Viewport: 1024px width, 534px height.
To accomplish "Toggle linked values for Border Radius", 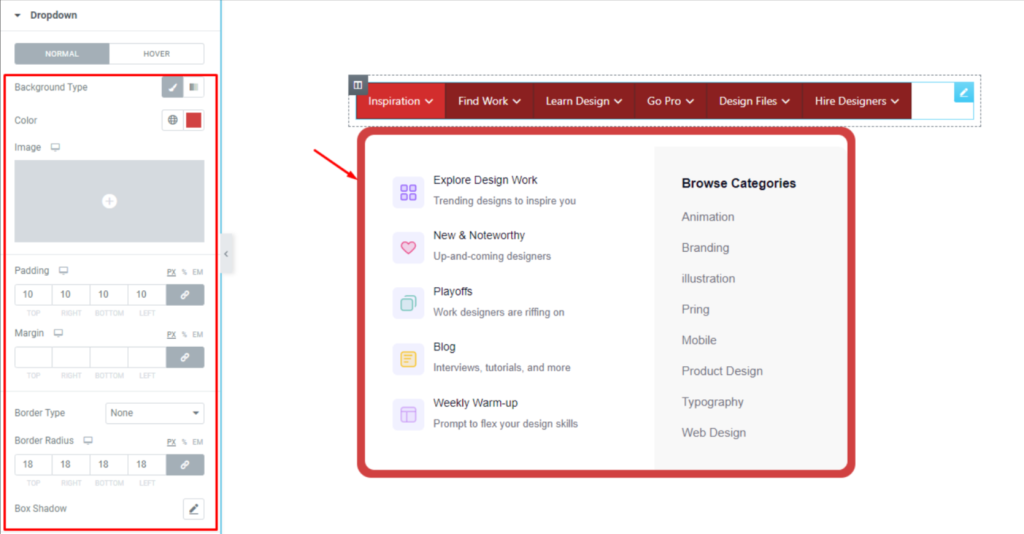I will 185,465.
